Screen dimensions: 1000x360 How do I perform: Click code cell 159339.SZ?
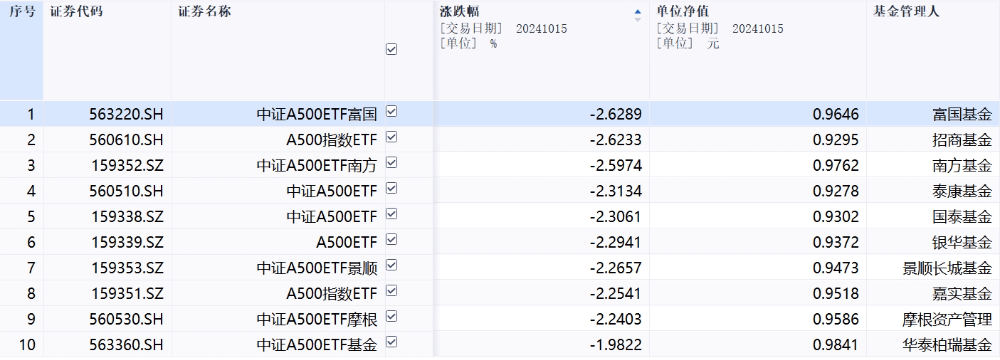pyautogui.click(x=128, y=243)
